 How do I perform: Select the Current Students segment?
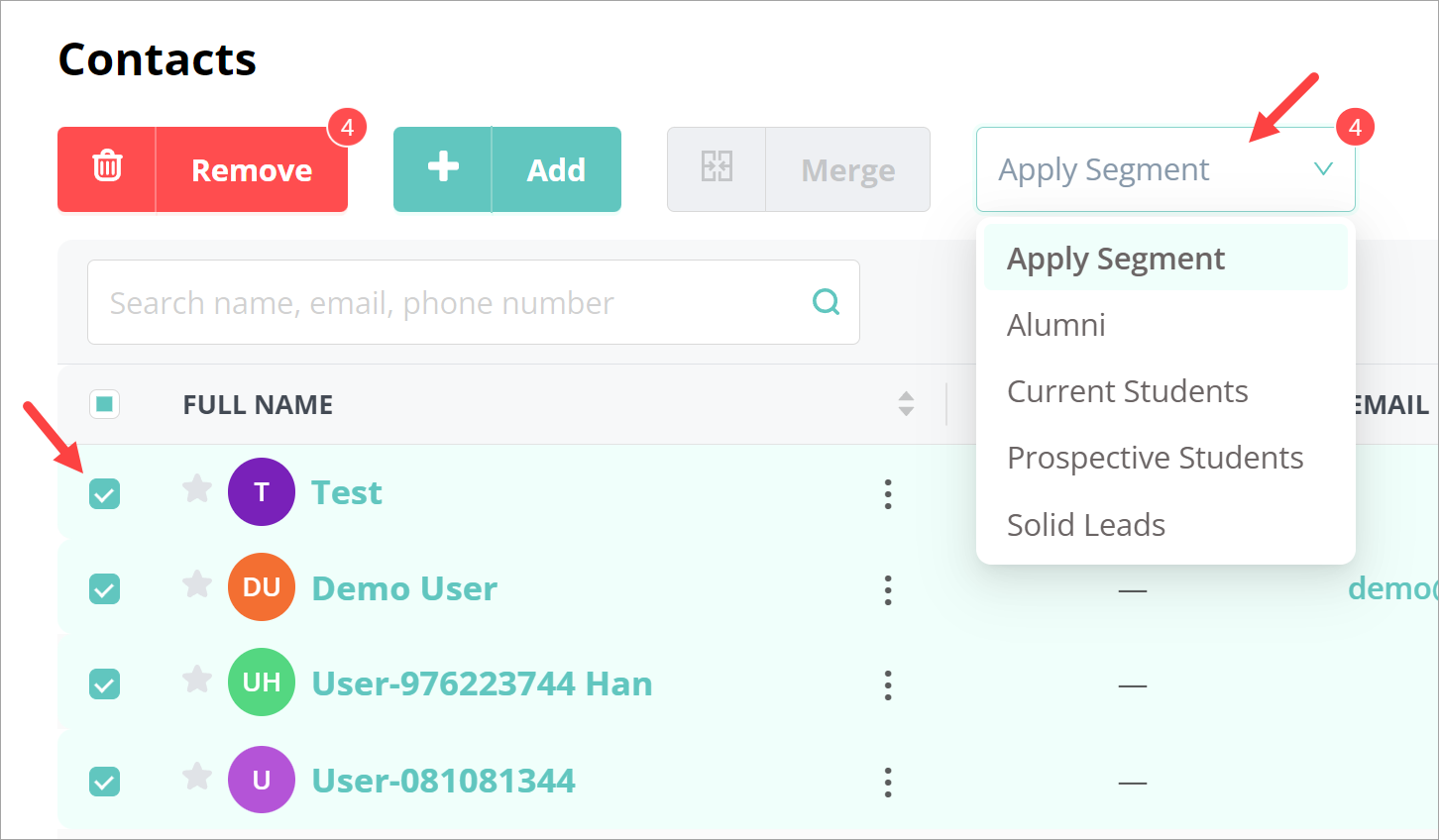tap(1165, 391)
